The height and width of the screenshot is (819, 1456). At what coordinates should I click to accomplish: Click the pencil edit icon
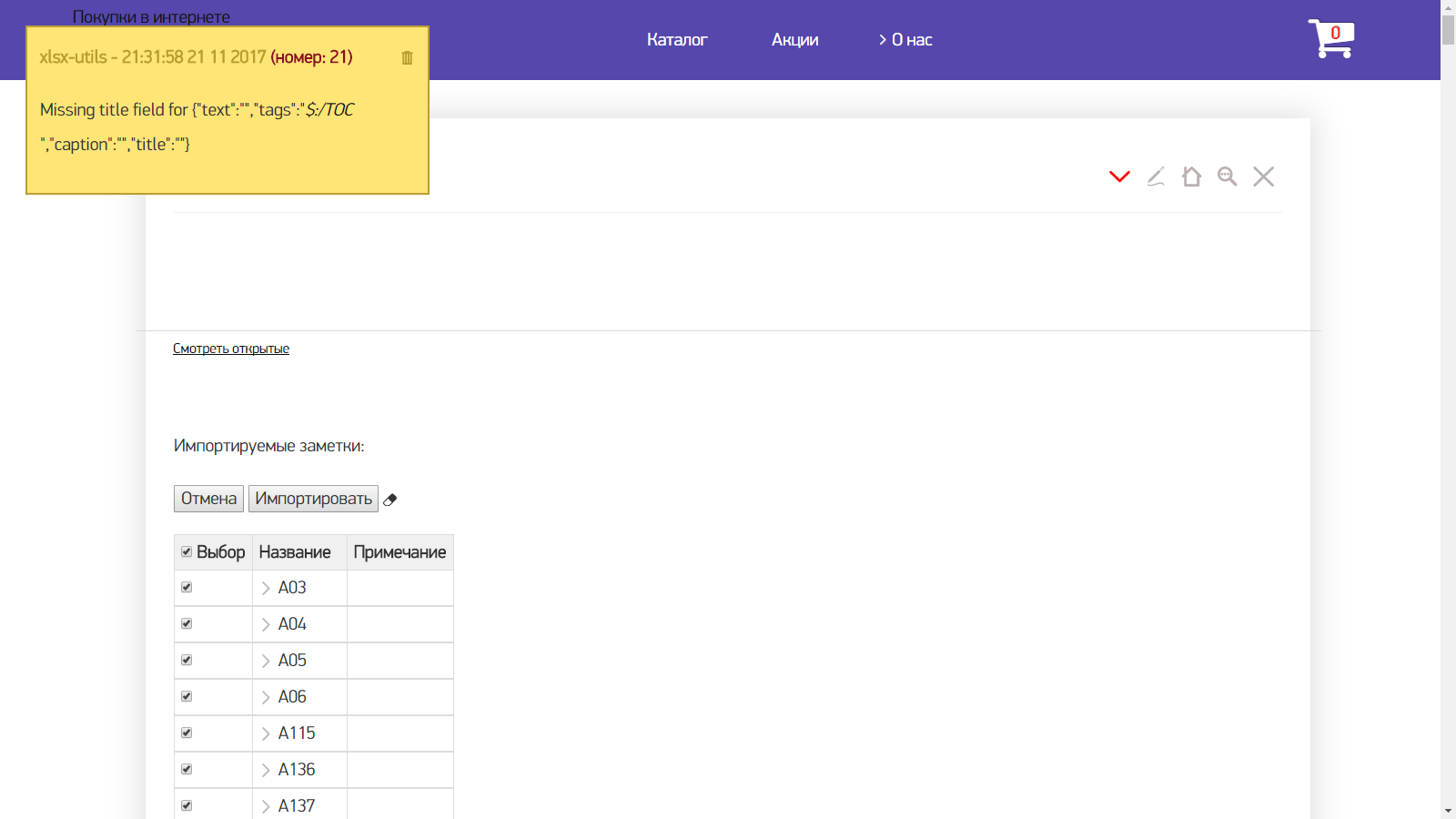pyautogui.click(x=1156, y=177)
